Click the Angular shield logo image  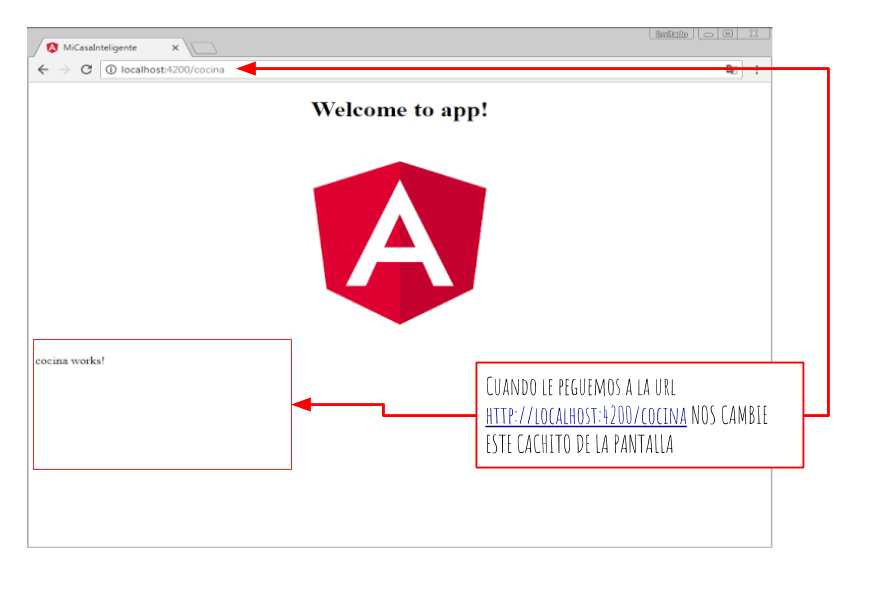(399, 242)
